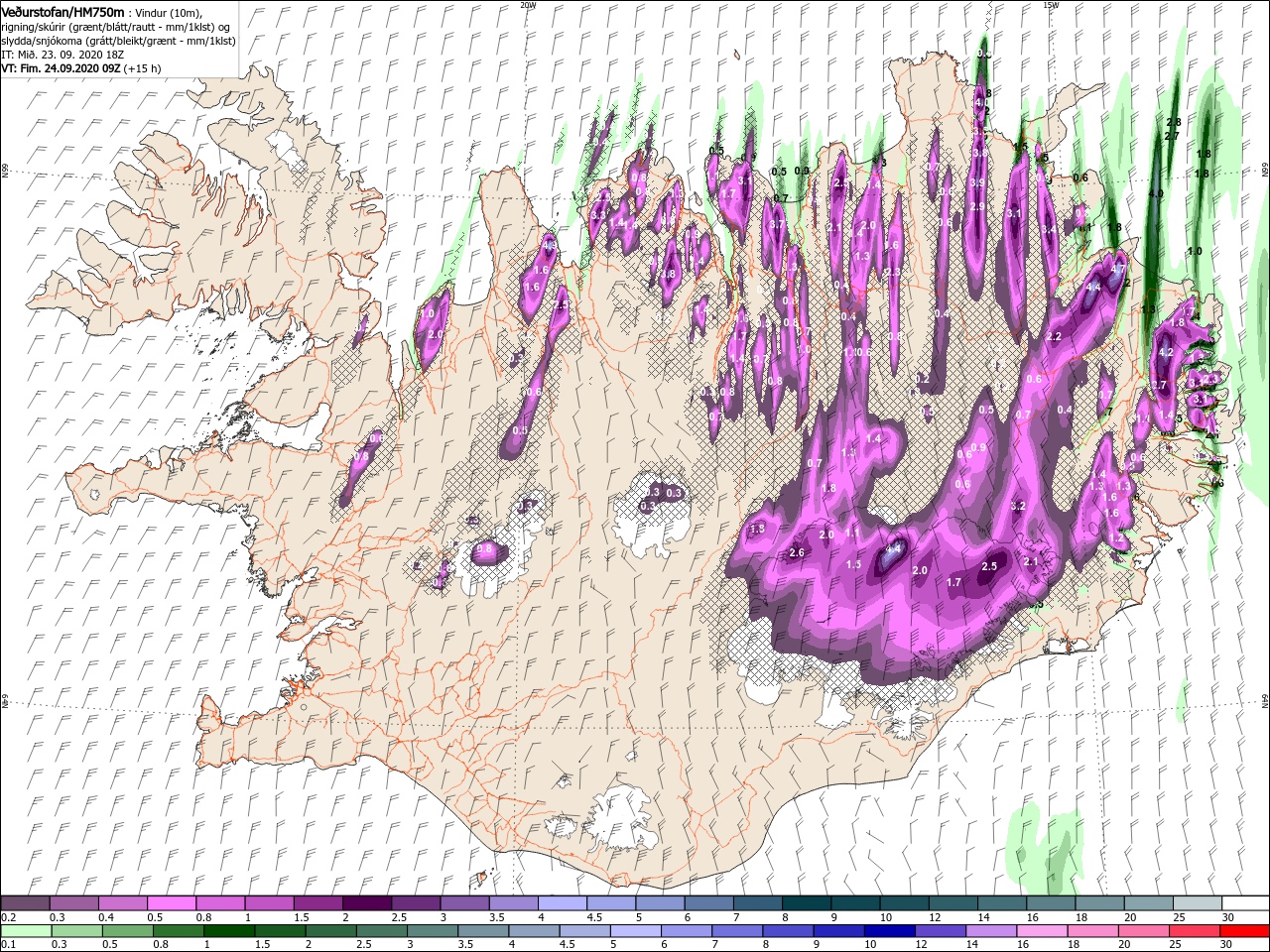Click the 'VT: Fim. 24.09.2020 09Z (+15 h)' line

point(81,69)
